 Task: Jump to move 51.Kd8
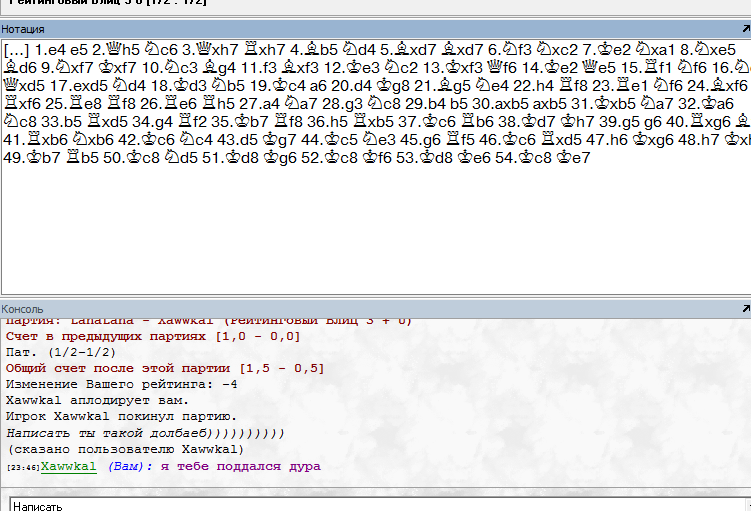[231, 158]
